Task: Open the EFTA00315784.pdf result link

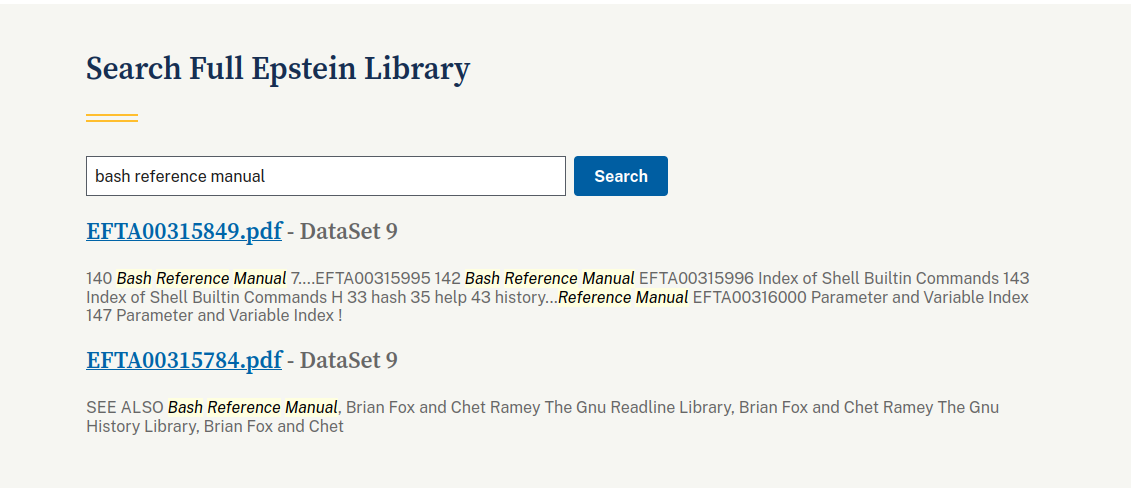Action: pos(184,361)
